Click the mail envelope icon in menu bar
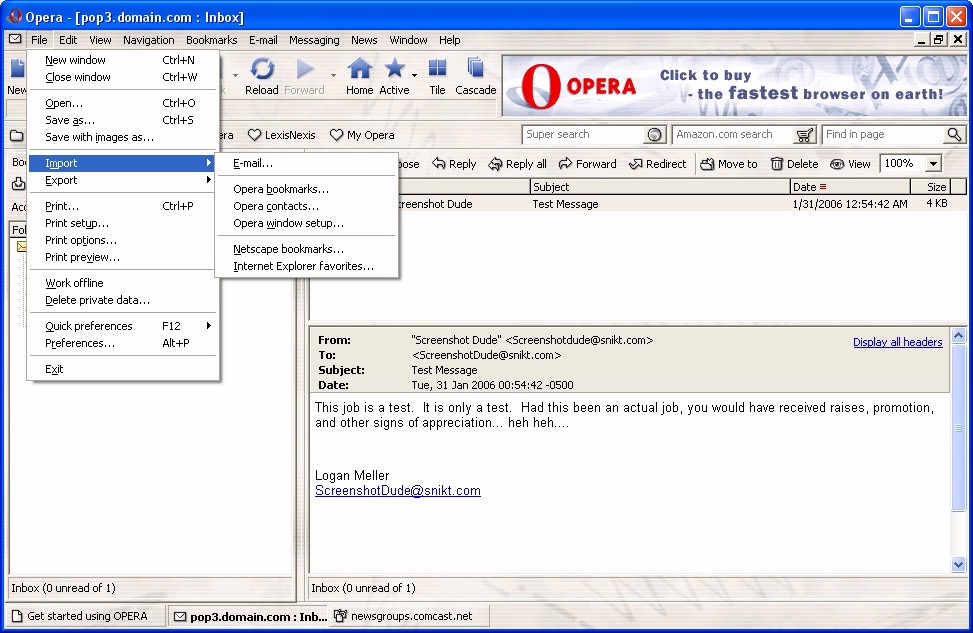Image resolution: width=973 pixels, height=633 pixels. tap(15, 39)
